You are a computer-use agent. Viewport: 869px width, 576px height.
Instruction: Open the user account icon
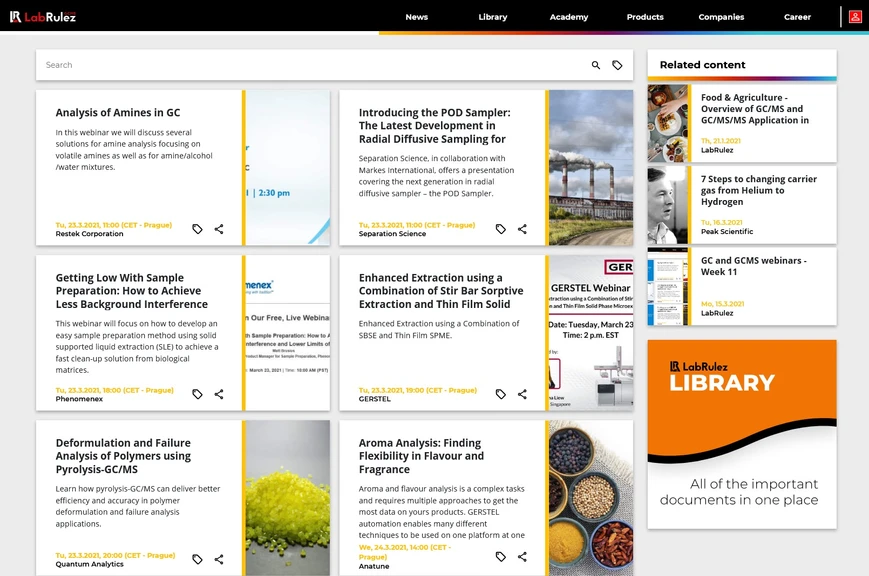(855, 17)
